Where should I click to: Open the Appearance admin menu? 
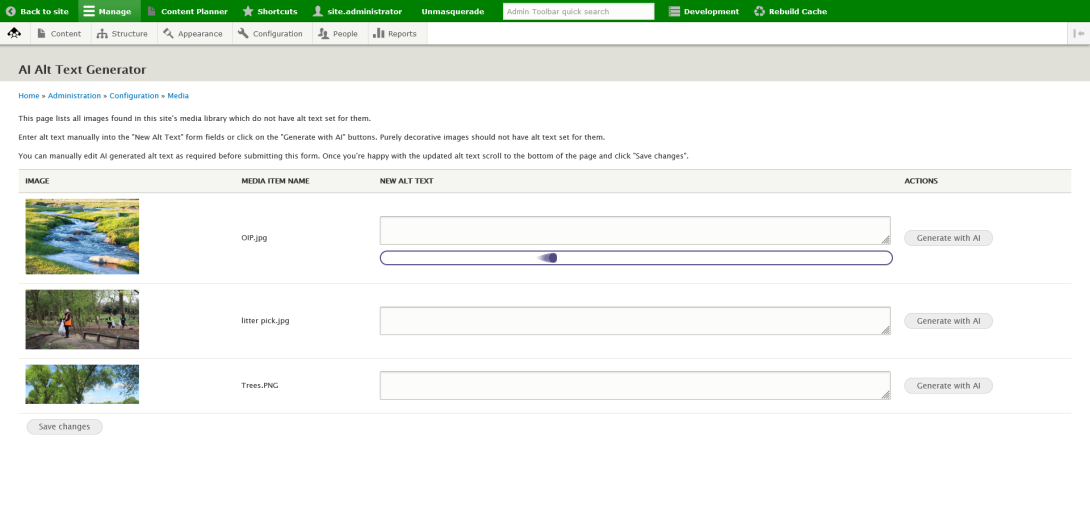tap(193, 33)
